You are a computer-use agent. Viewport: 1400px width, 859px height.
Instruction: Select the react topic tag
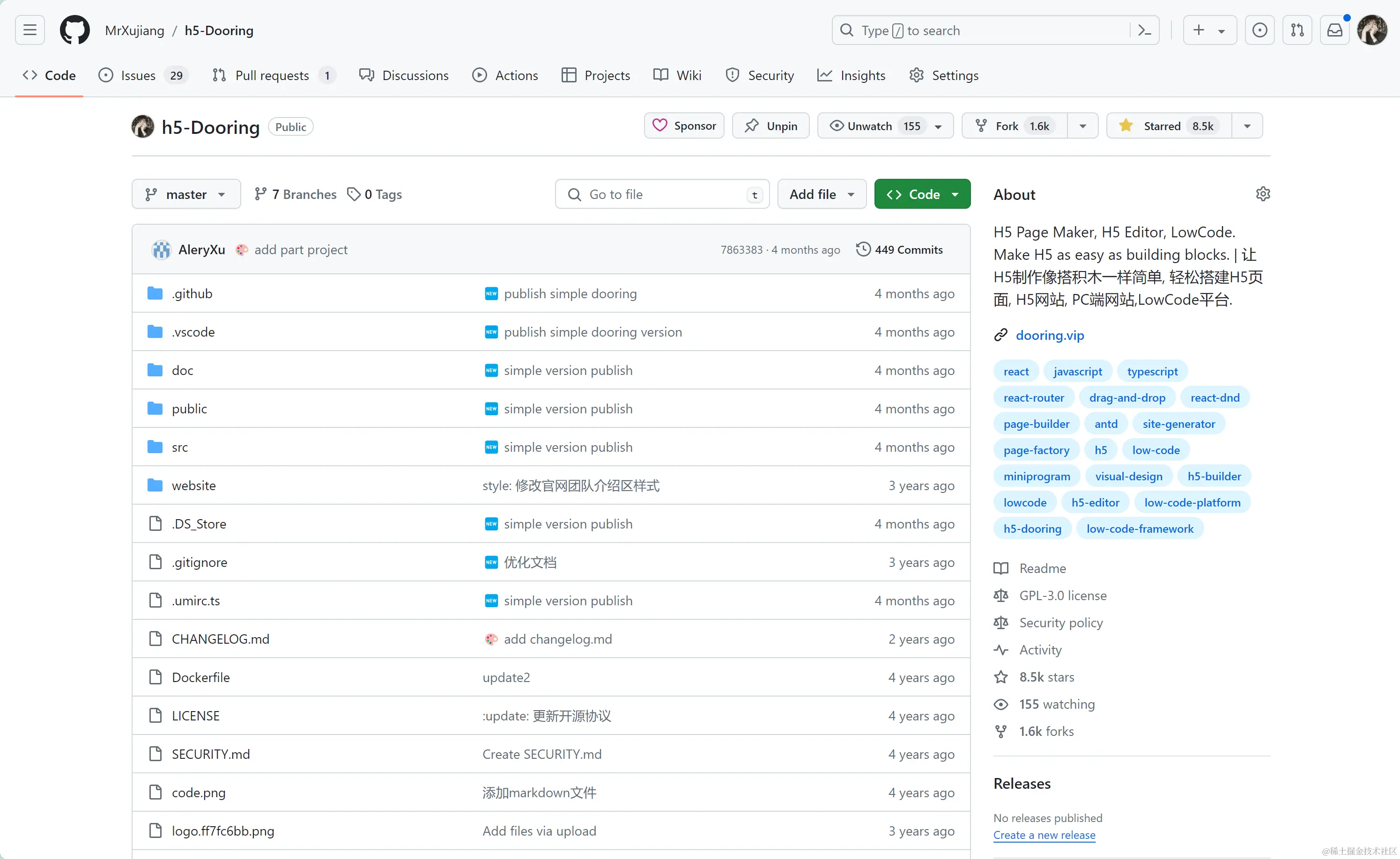[1016, 371]
